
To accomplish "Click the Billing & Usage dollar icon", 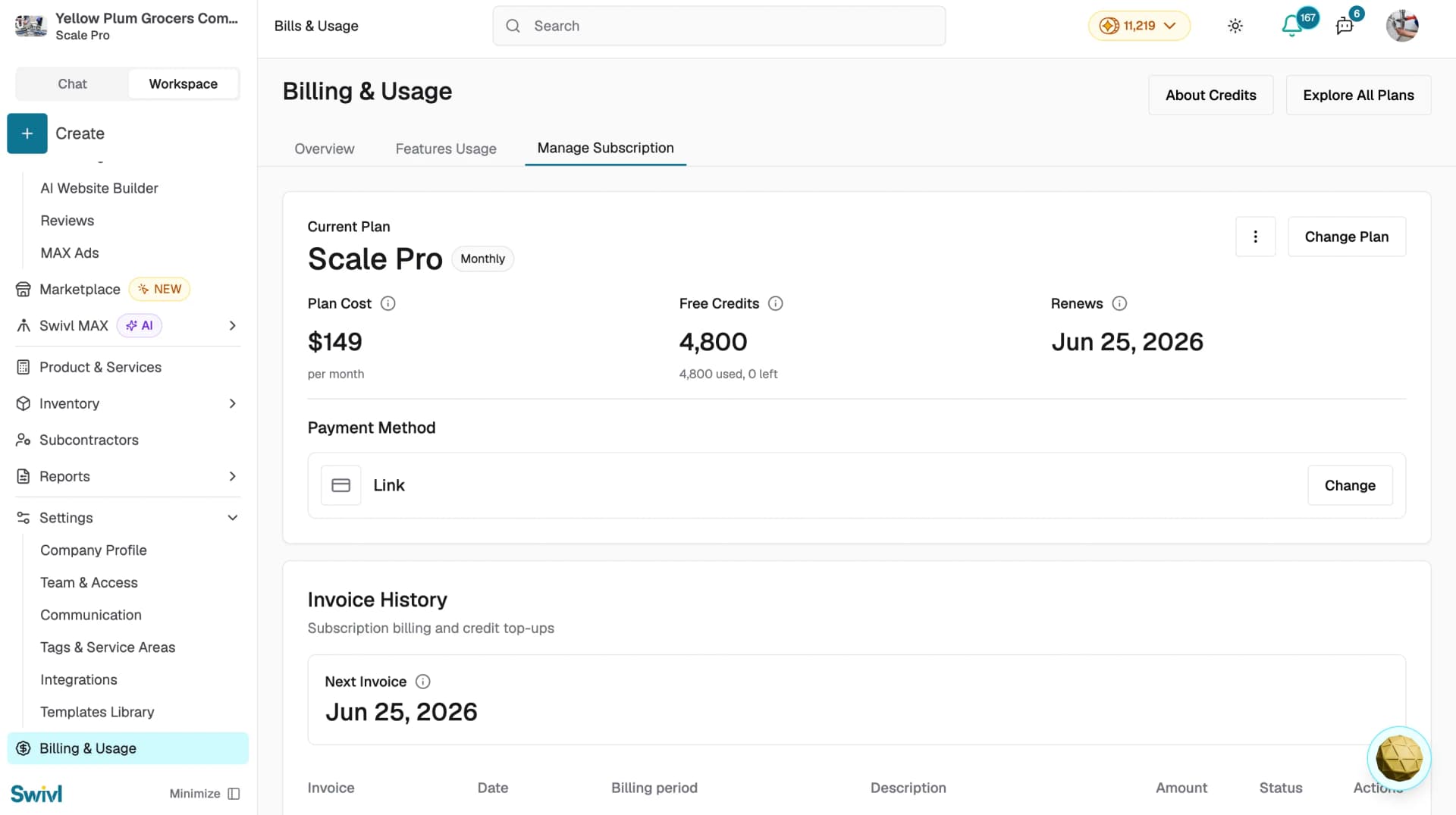I will pos(24,748).
